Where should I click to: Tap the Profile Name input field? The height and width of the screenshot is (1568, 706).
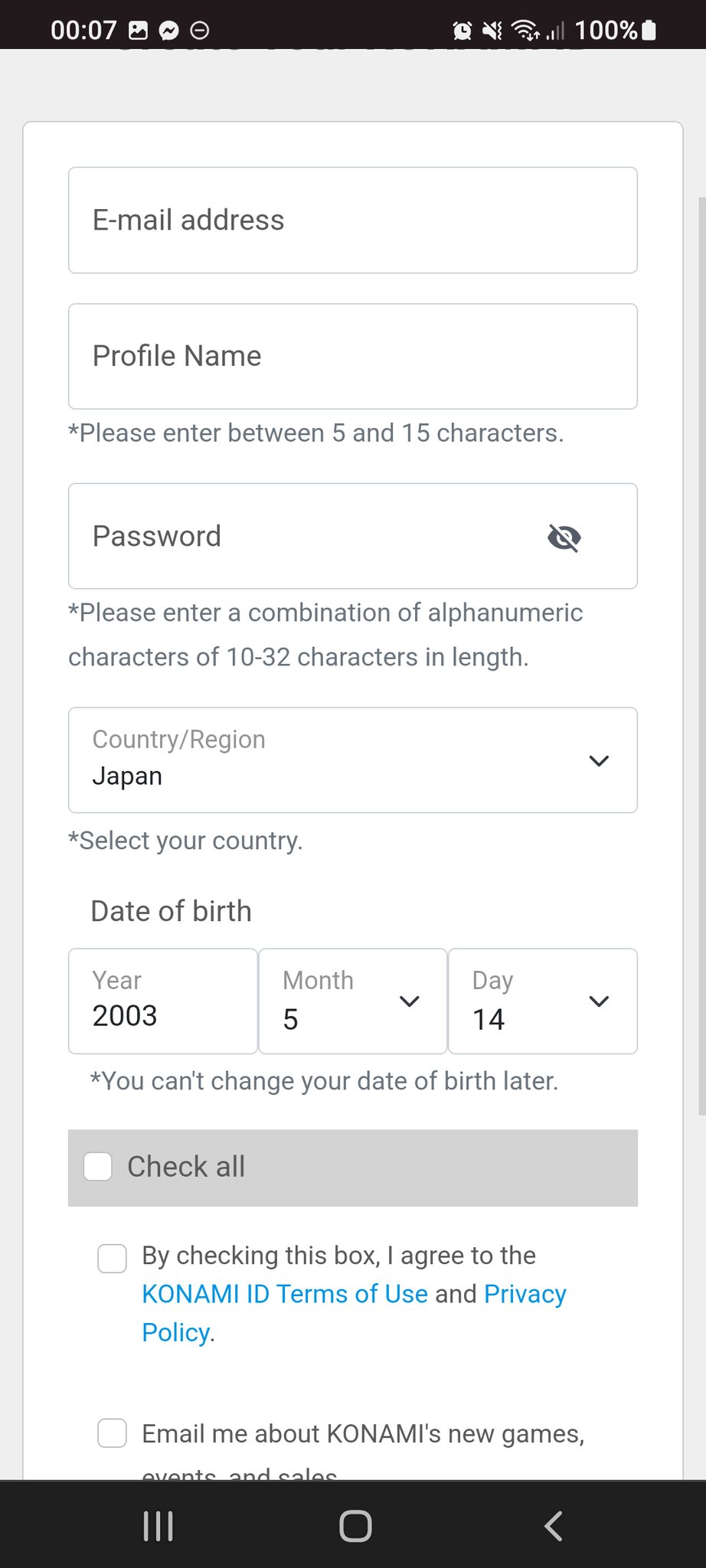[353, 357]
